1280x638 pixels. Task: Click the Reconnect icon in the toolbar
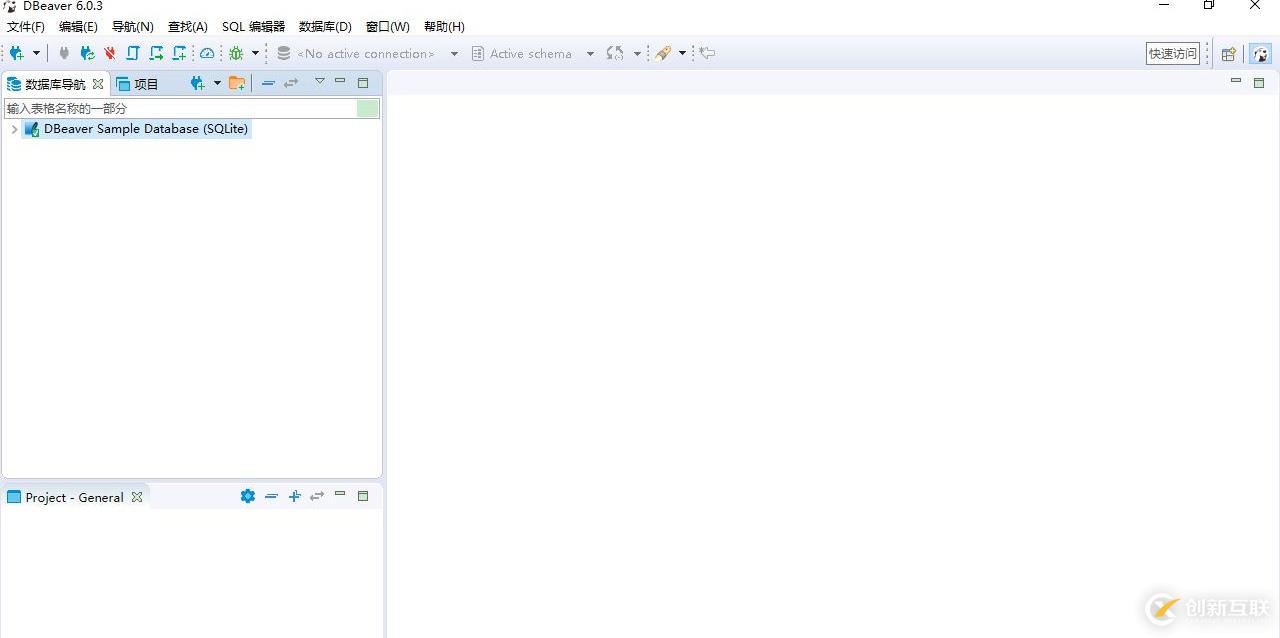(87, 53)
